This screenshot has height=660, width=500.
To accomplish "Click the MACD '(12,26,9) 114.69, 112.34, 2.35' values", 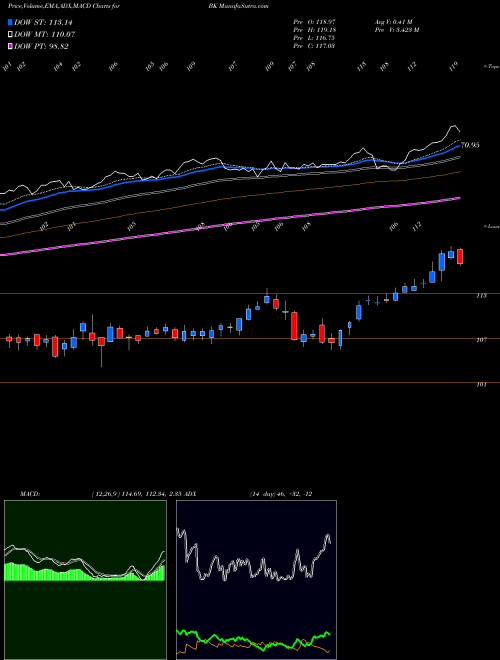I will [x=136, y=494].
